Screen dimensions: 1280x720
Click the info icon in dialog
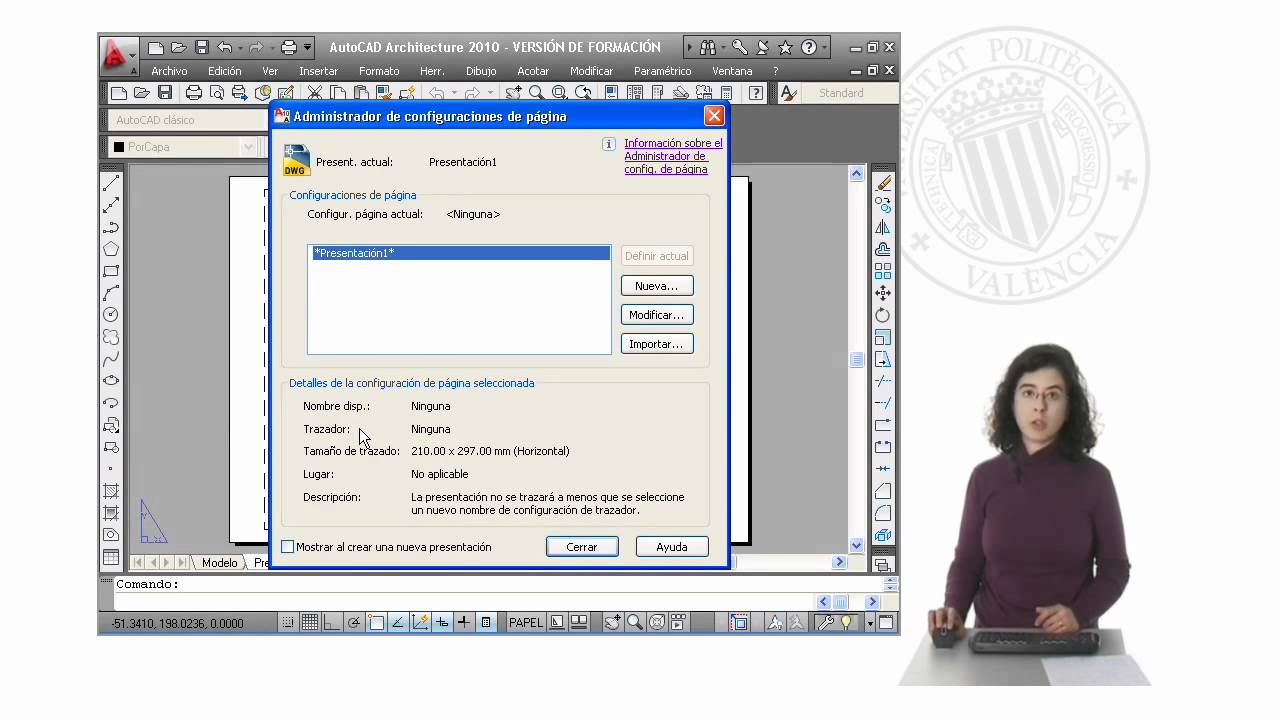[608, 144]
